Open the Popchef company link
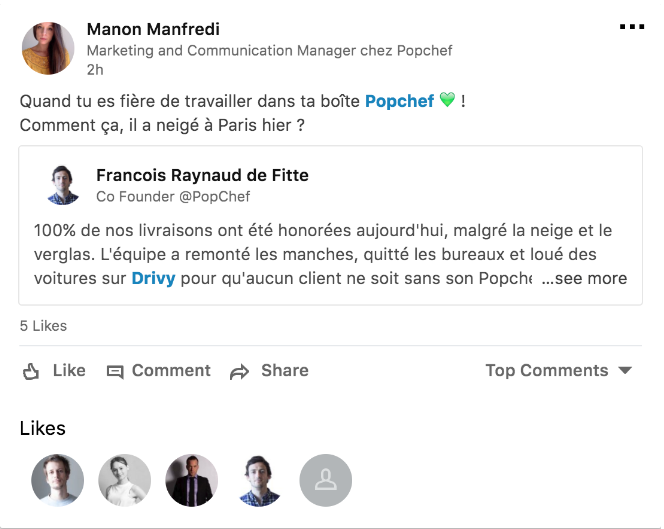 click(x=399, y=101)
